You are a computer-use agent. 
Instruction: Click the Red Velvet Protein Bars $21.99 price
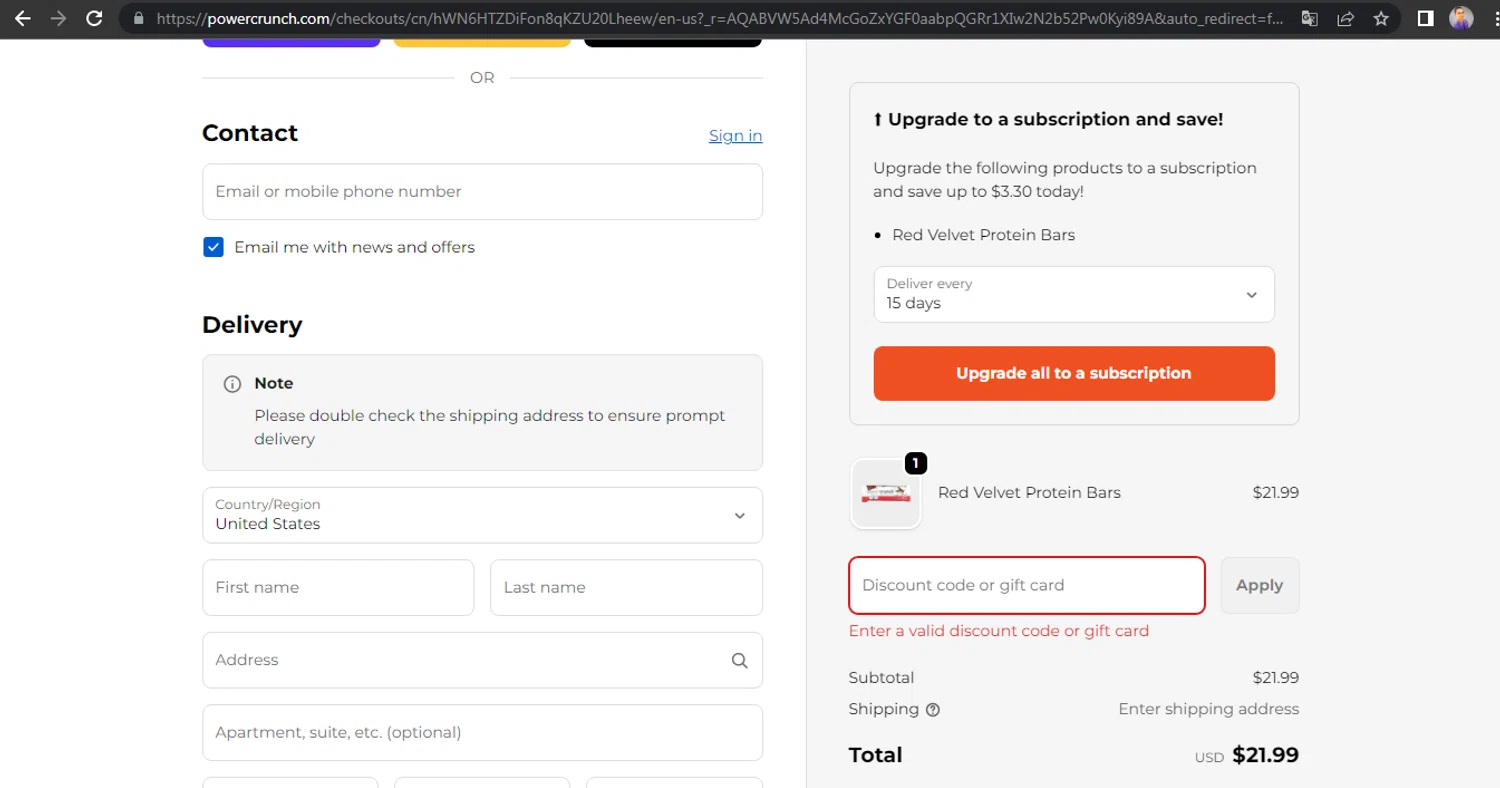[x=1275, y=493]
